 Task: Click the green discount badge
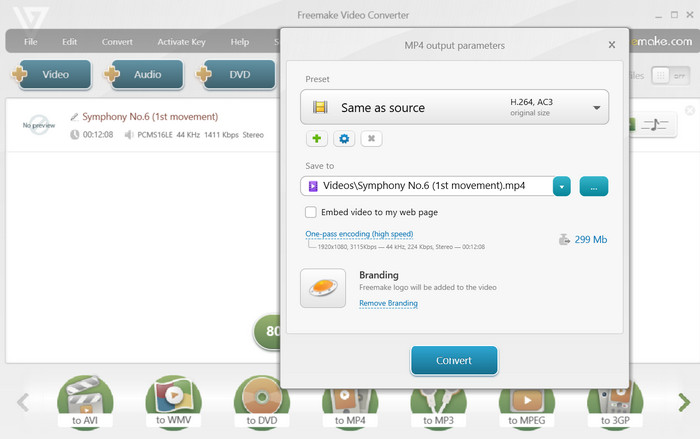coord(267,331)
